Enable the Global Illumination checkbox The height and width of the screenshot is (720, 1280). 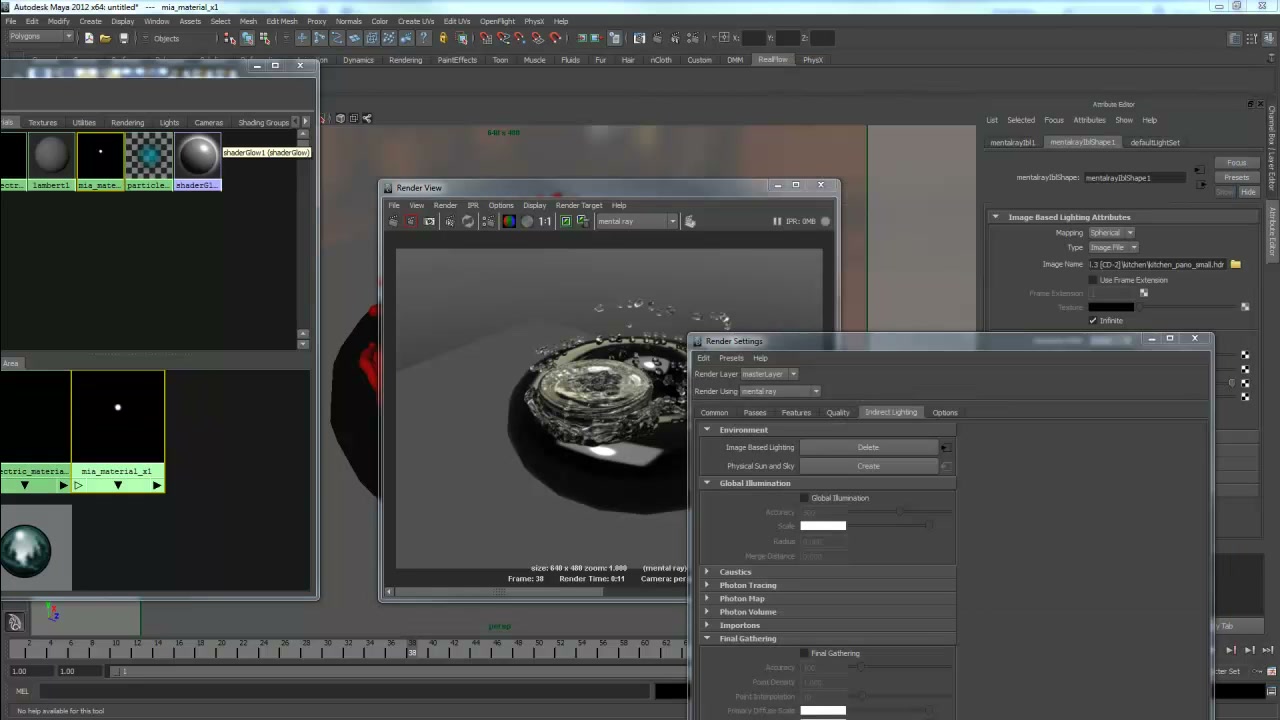(x=804, y=498)
